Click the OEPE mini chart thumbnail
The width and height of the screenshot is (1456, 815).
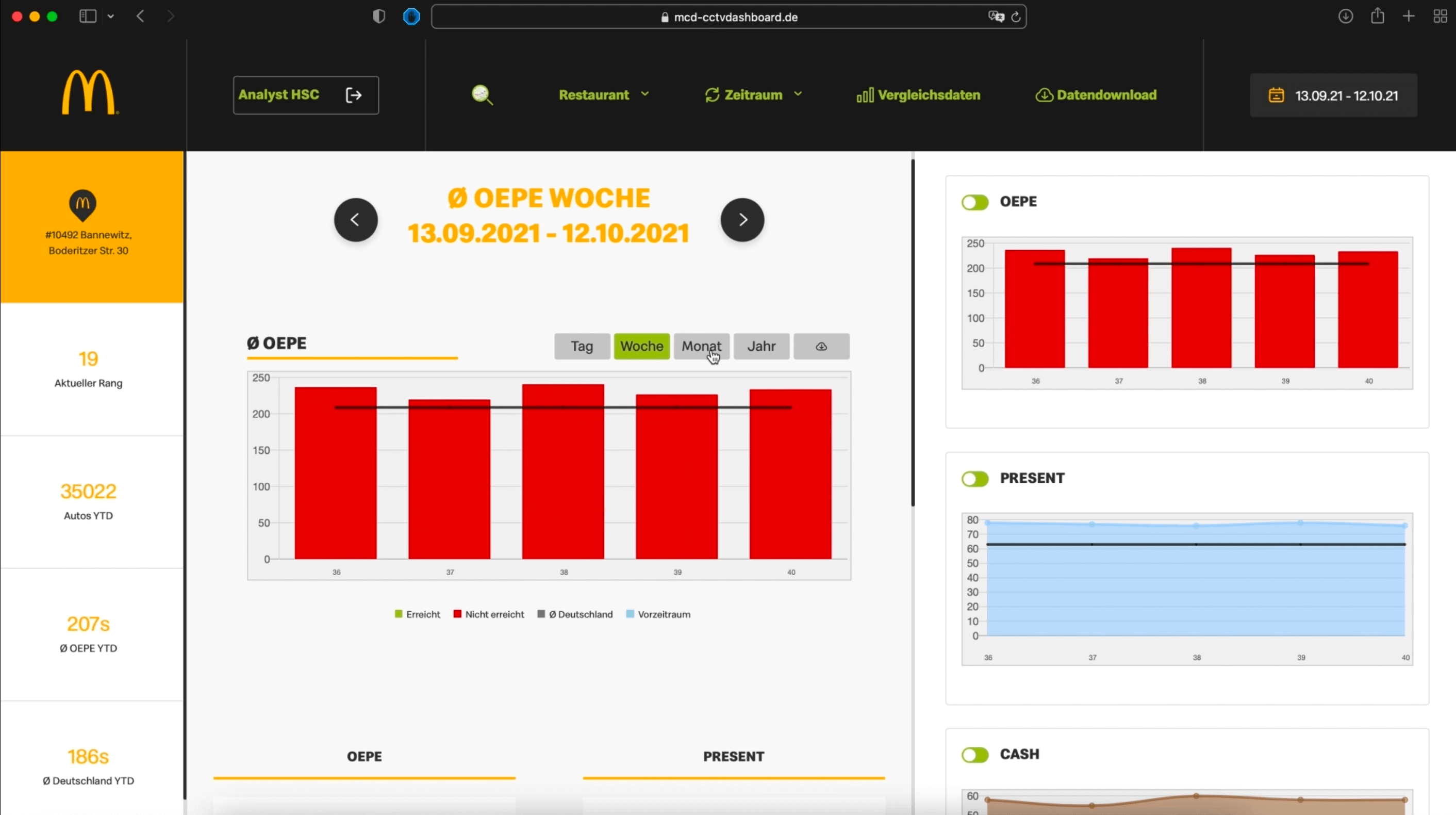pyautogui.click(x=1187, y=313)
